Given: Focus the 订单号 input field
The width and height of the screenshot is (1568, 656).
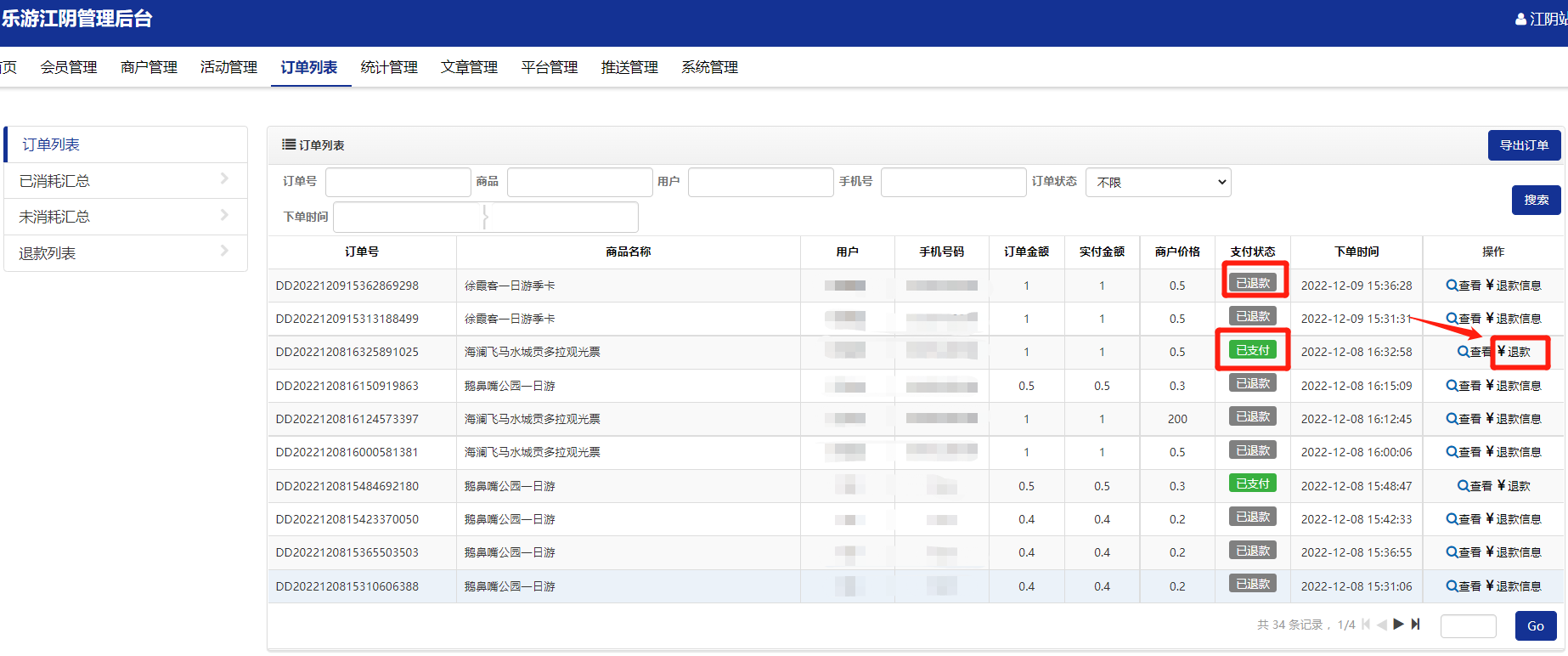Looking at the screenshot, I should (x=398, y=183).
